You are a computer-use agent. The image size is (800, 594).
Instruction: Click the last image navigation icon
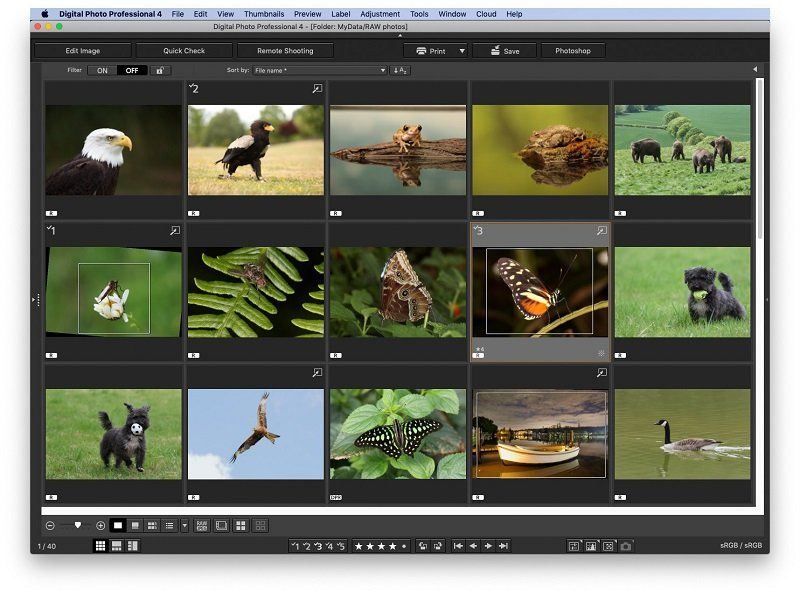[x=503, y=544]
